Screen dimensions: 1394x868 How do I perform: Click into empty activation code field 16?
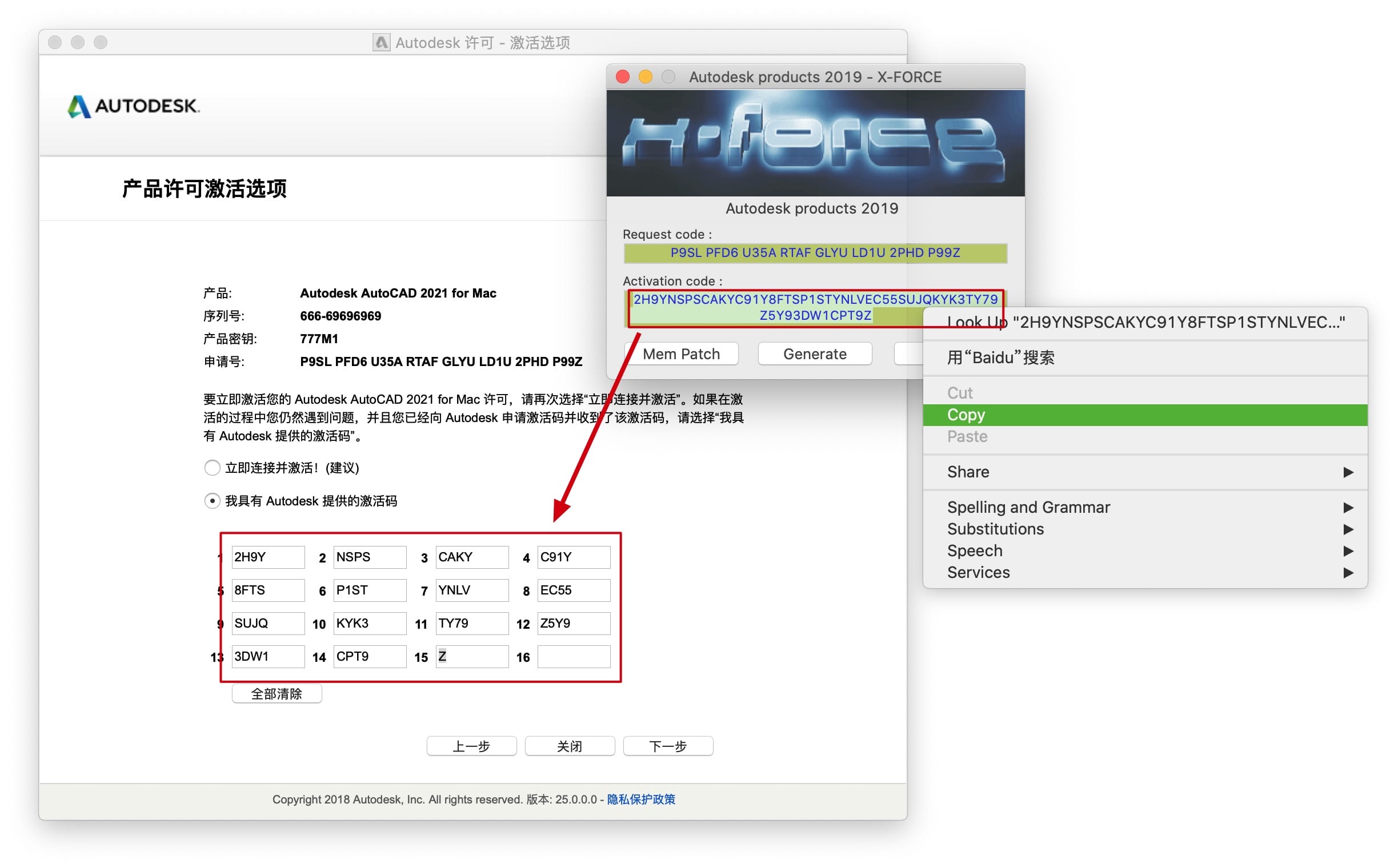click(573, 656)
